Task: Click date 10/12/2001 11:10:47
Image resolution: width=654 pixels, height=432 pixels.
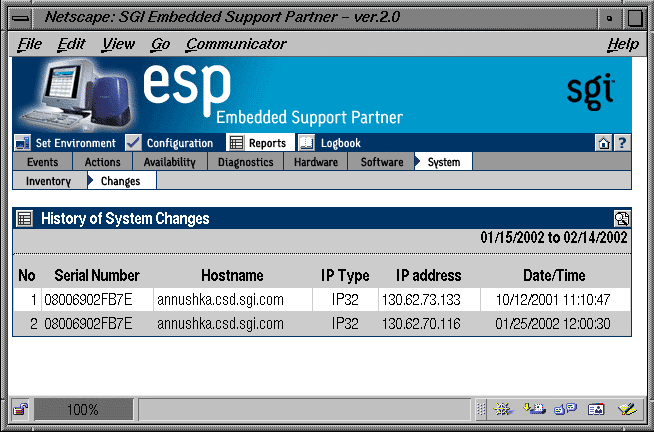Action: click(x=553, y=299)
